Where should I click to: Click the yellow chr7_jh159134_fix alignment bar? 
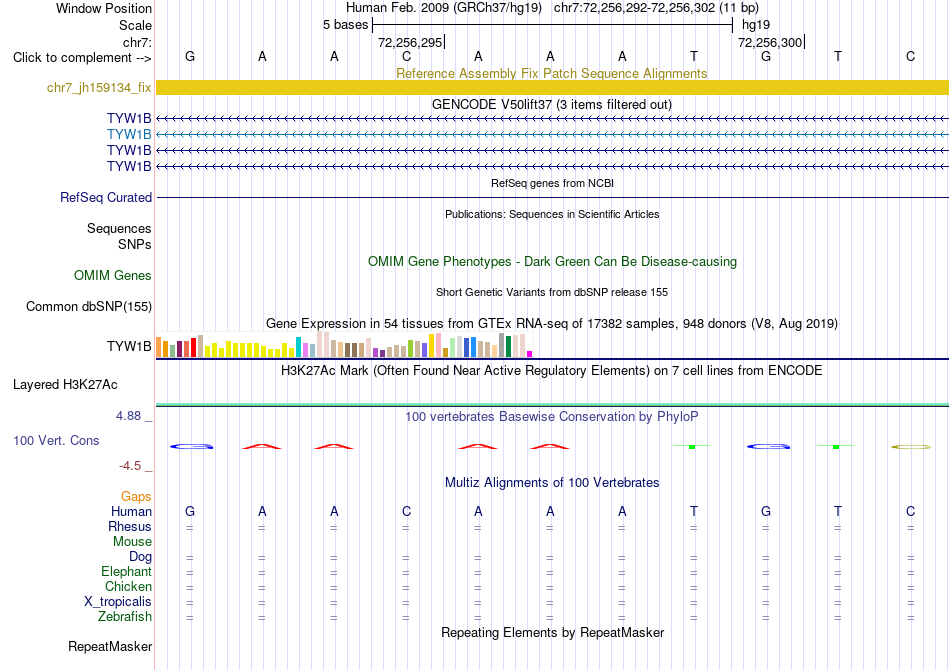click(x=553, y=88)
